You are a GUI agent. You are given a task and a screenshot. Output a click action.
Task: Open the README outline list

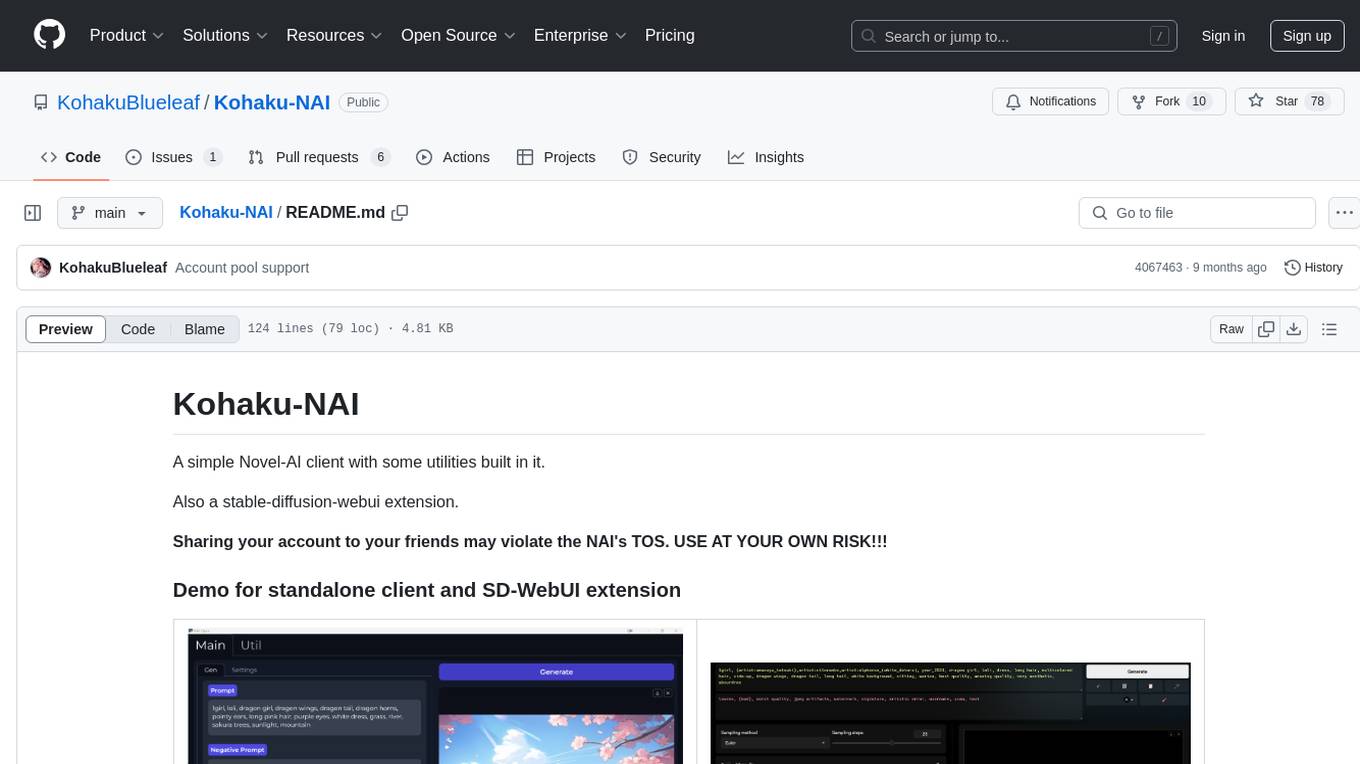1329,329
